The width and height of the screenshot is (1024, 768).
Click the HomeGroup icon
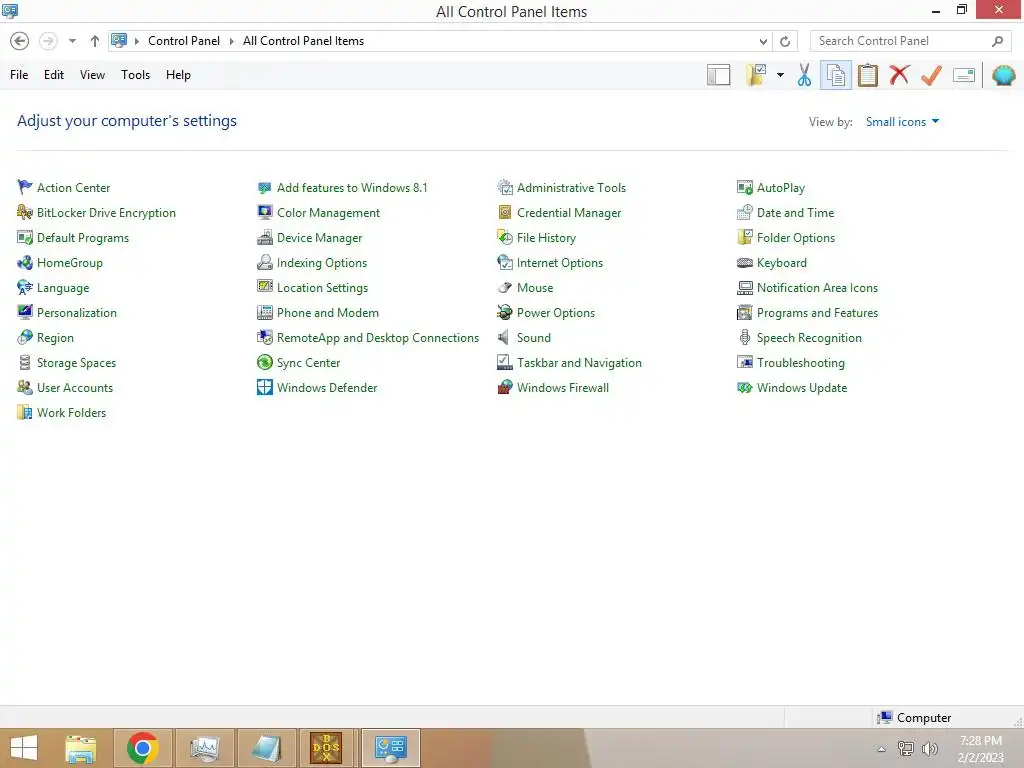coord(25,263)
